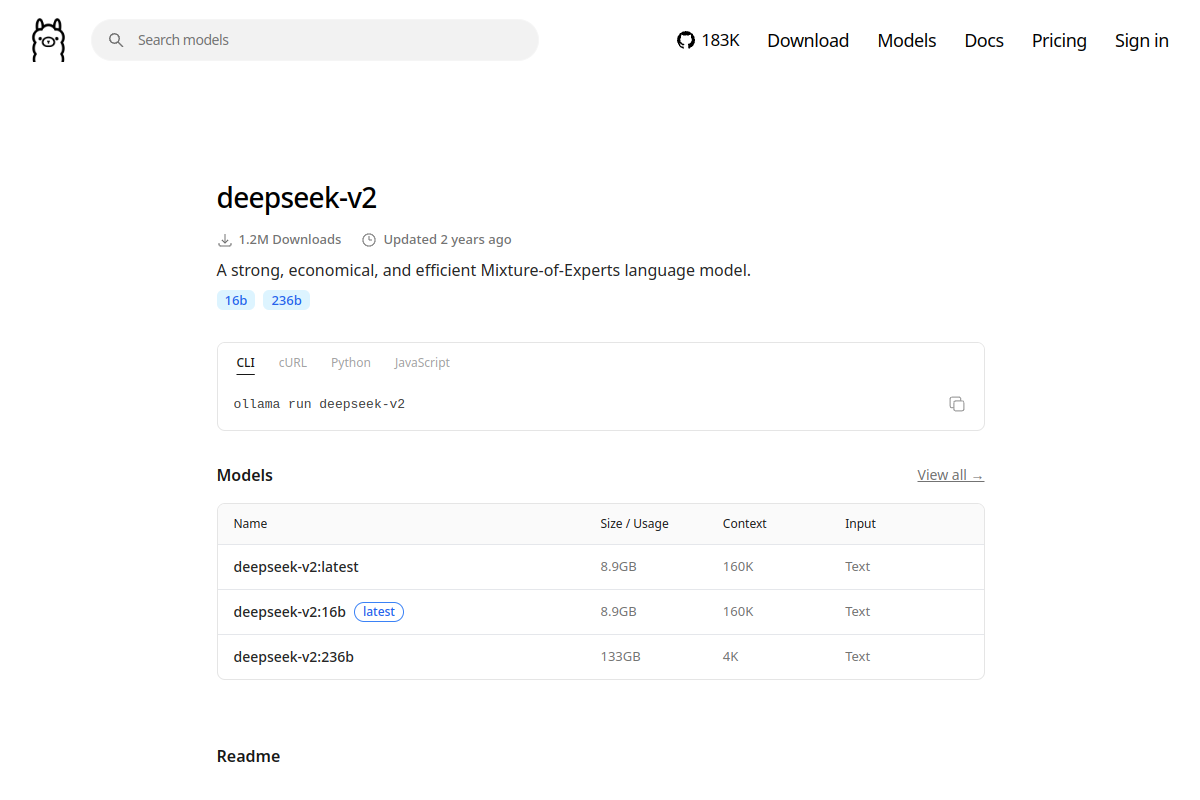Visit the Pricing page
Image resolution: width=1200 pixels, height=800 pixels.
(1059, 40)
